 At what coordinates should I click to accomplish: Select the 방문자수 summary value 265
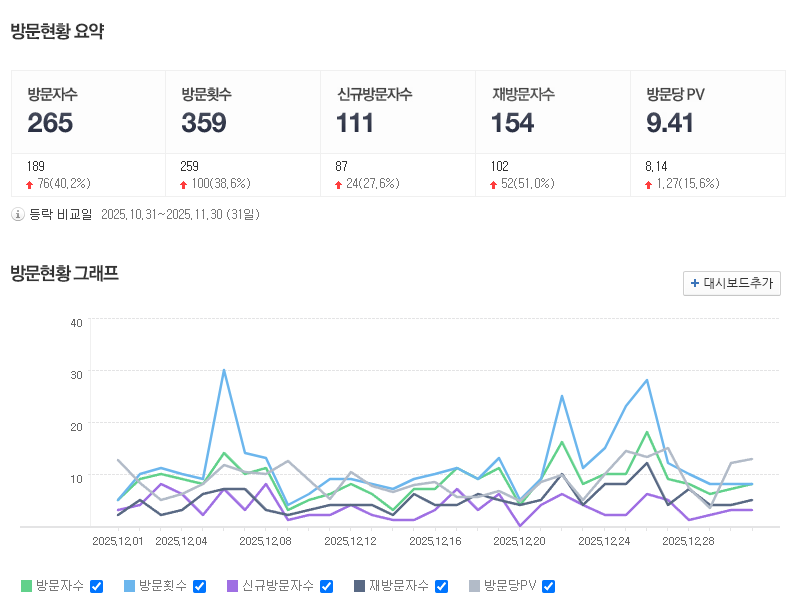50,123
